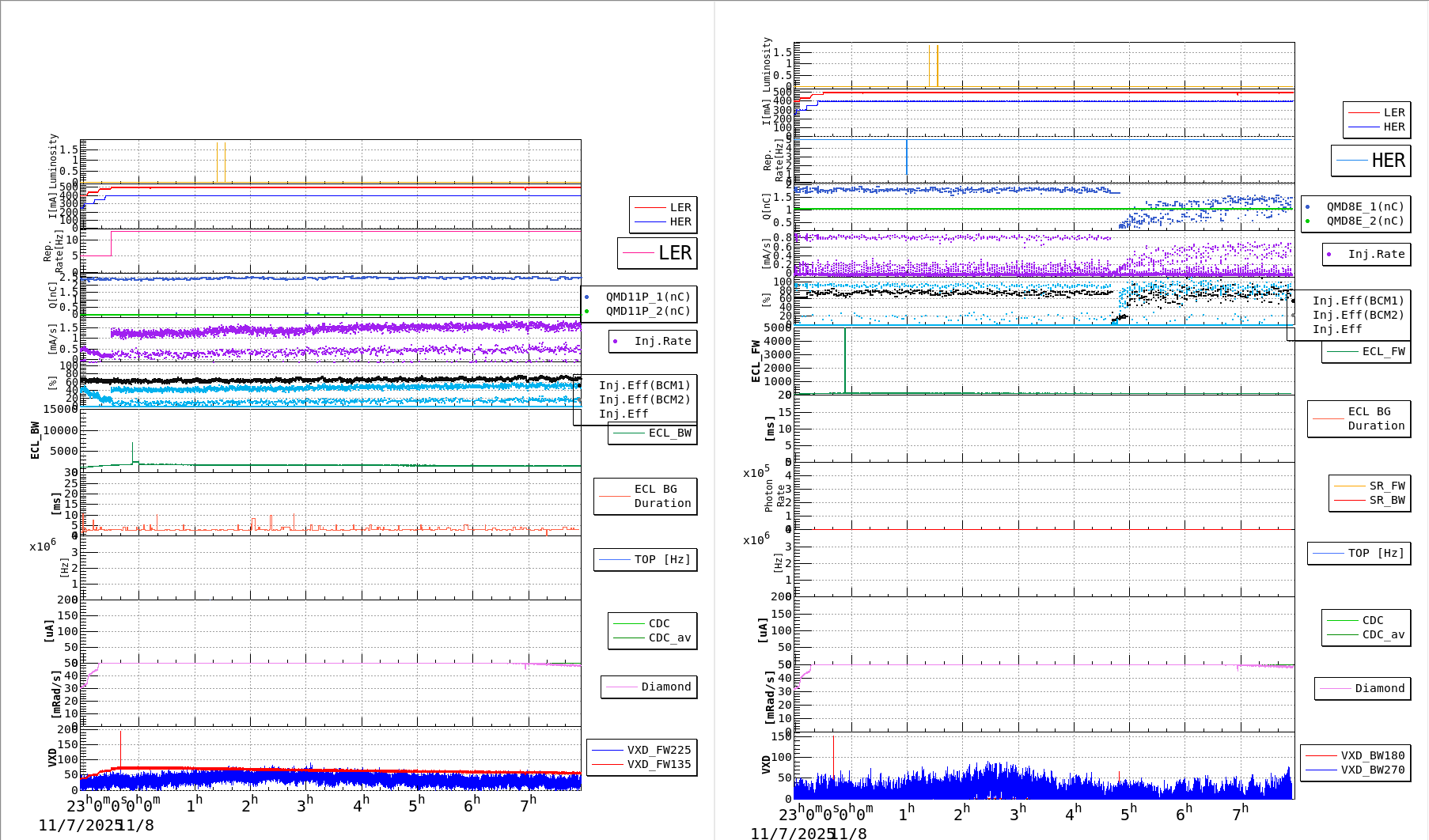Screen dimensions: 1429x840
Task: Select the CDC_av legend entry in left panel
Action: (669, 638)
